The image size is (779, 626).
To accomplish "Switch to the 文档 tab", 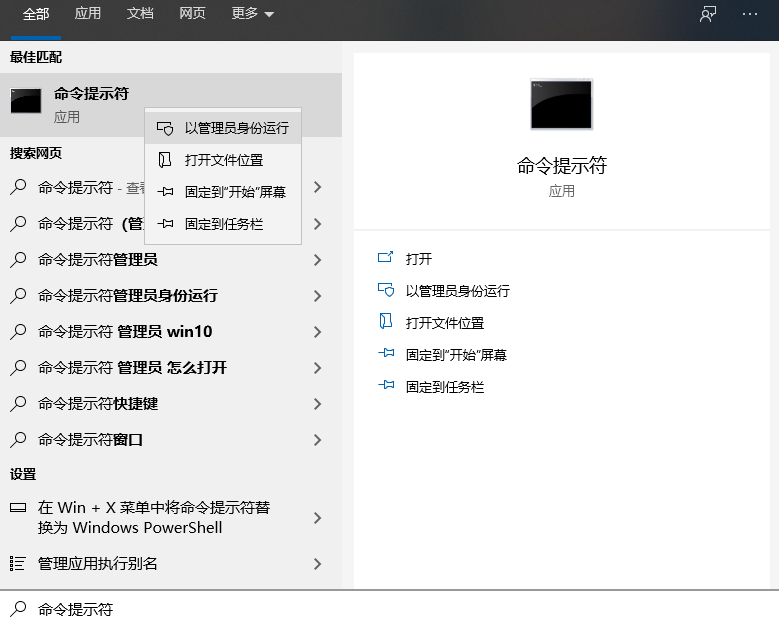I will tap(140, 14).
